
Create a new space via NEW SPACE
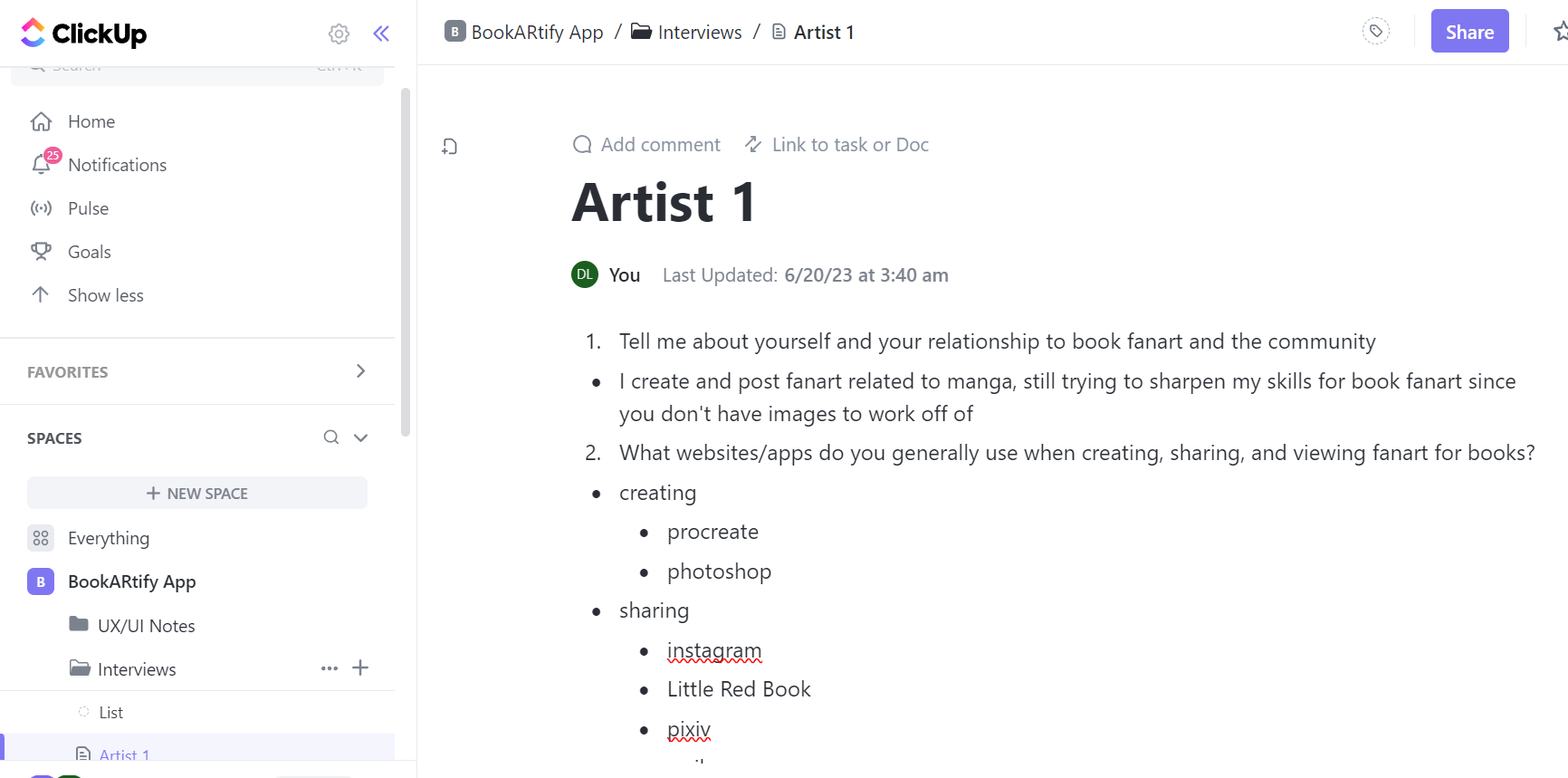click(x=197, y=493)
